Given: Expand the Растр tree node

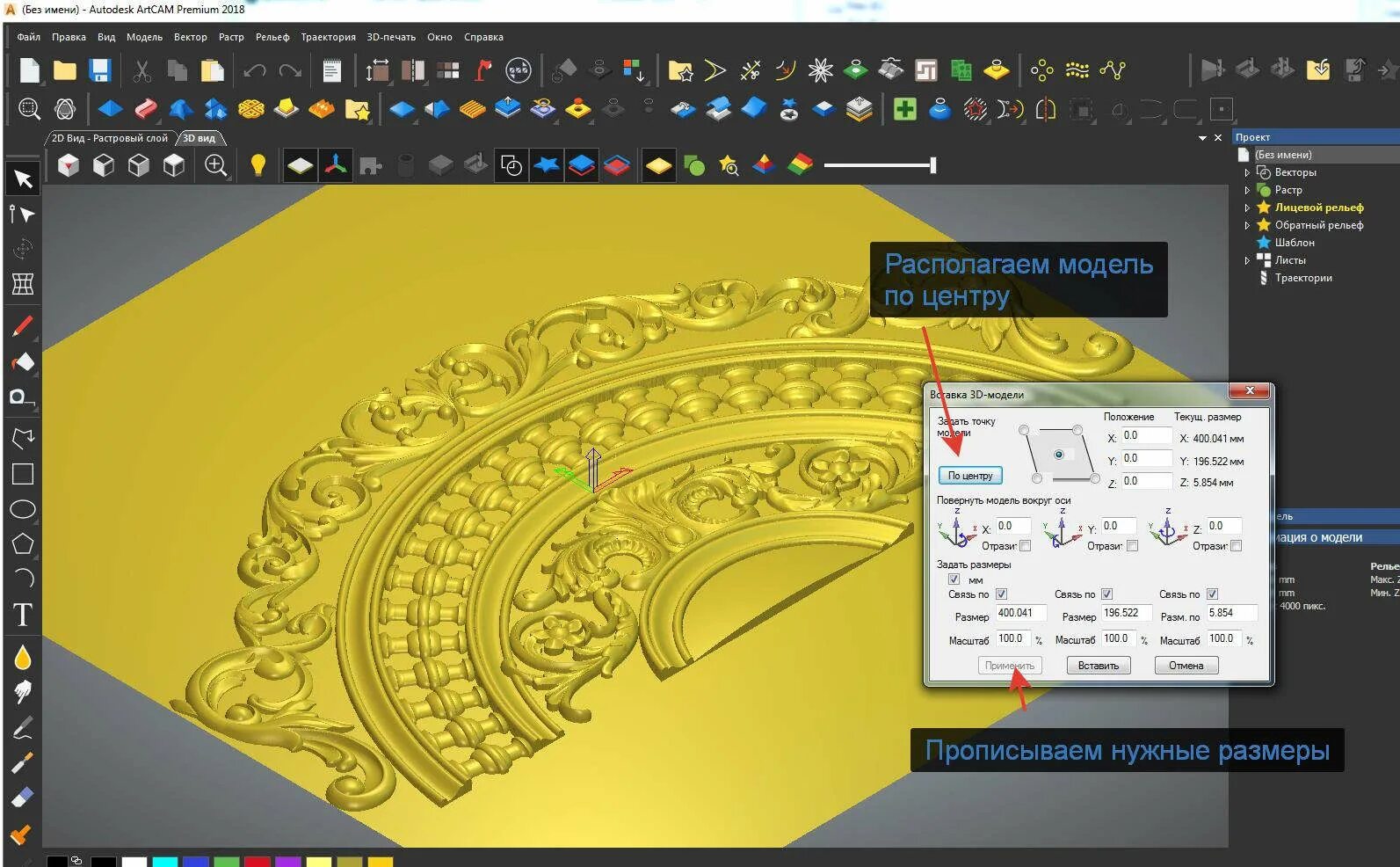Looking at the screenshot, I should point(1246,190).
